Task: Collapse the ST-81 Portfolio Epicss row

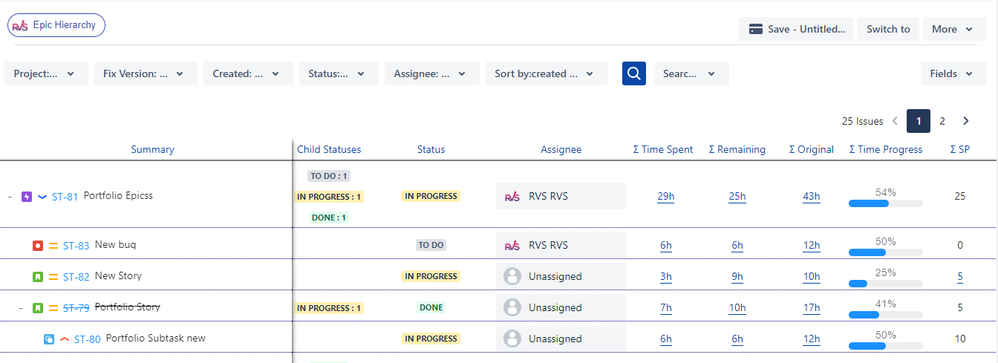Action: (10, 197)
